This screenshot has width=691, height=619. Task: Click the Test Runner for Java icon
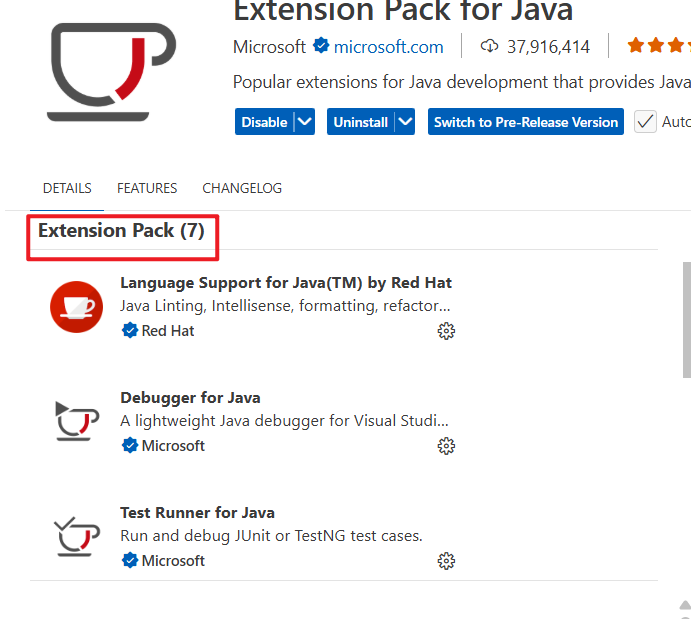point(77,536)
